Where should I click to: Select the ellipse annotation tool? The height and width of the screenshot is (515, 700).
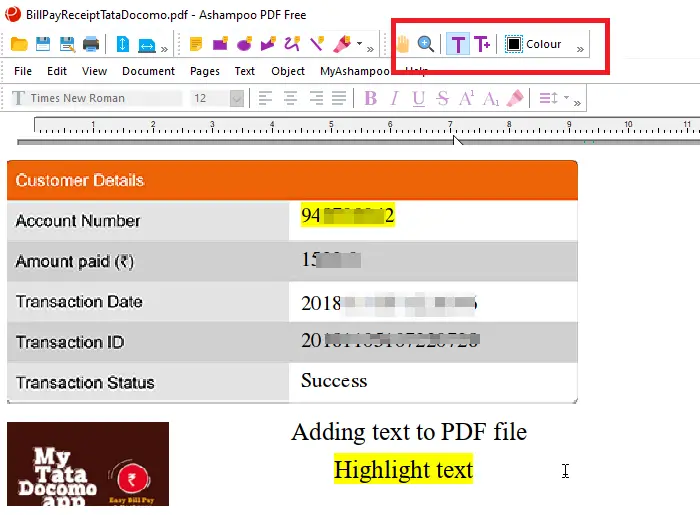[x=244, y=44]
